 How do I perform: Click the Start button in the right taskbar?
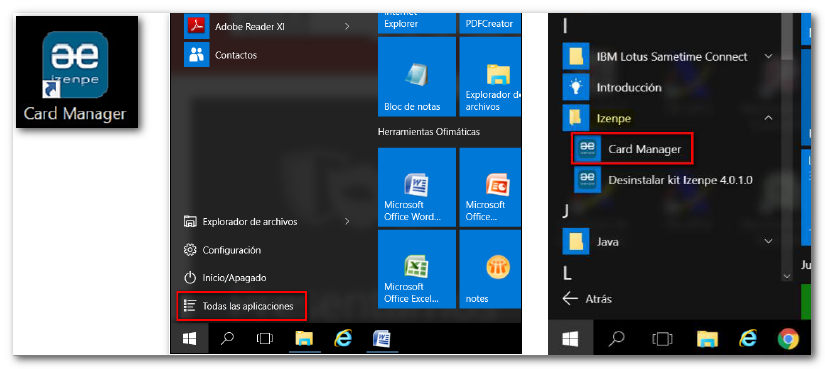tap(570, 338)
